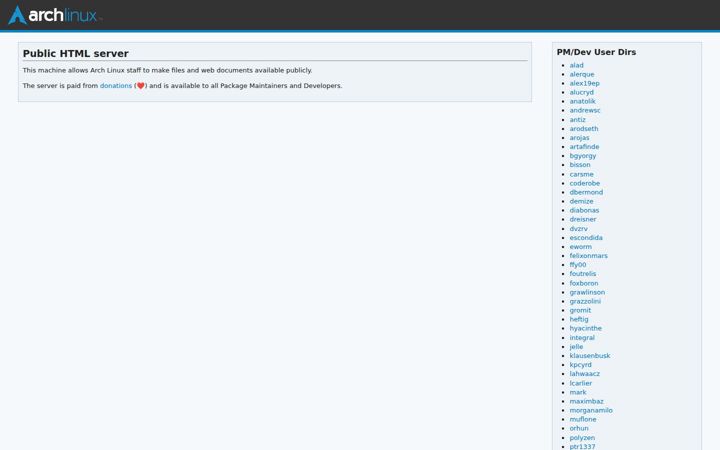The width and height of the screenshot is (720, 450).
Task: Open coderobe user directory
Action: tap(585, 183)
